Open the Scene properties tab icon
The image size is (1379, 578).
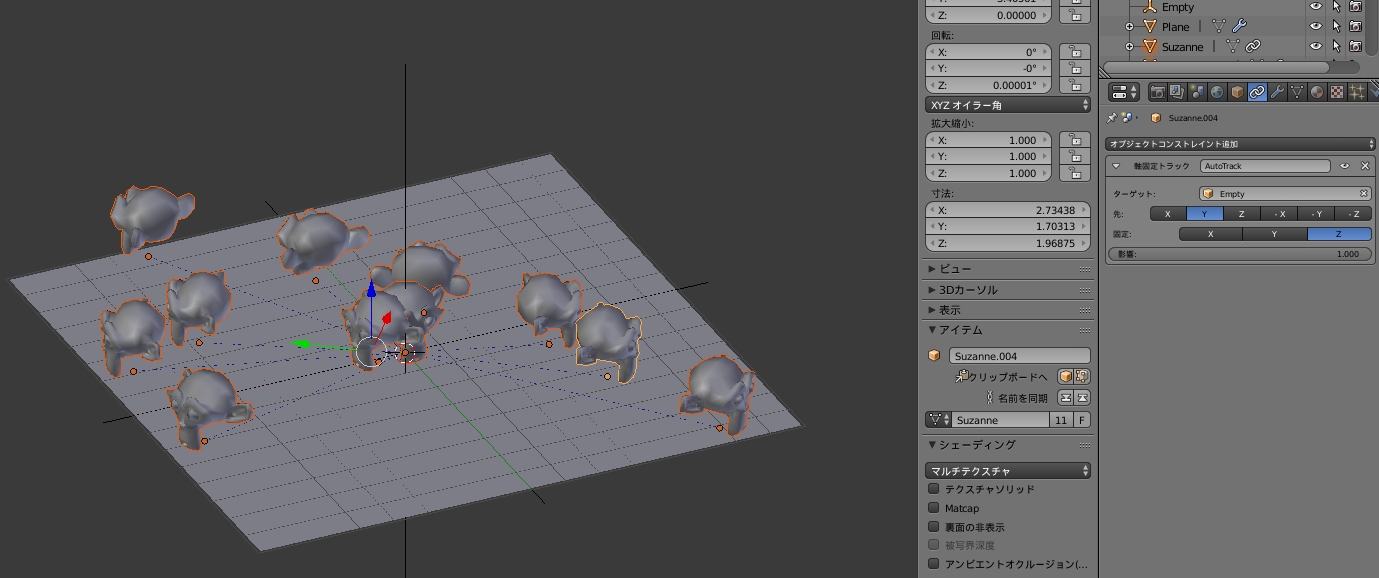tap(1198, 92)
